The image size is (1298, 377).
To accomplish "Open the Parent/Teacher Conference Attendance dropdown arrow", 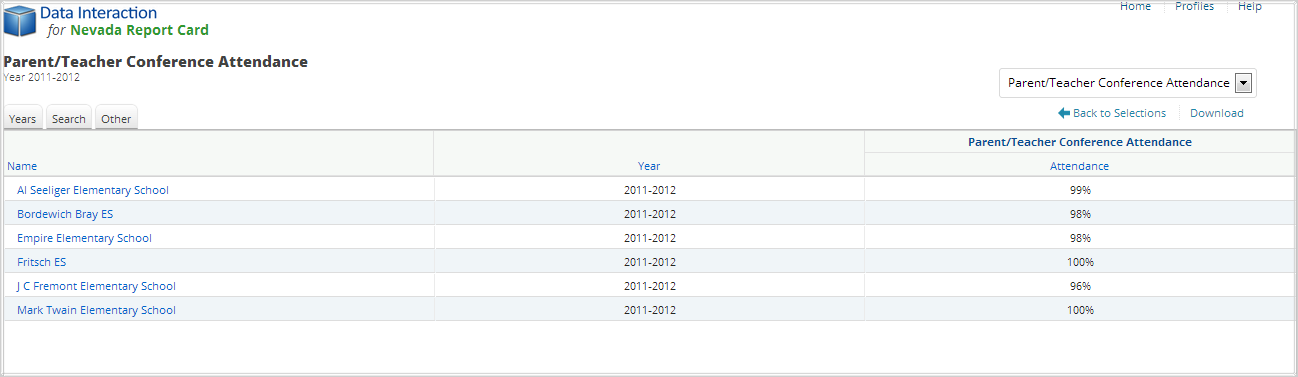I will (x=1244, y=83).
